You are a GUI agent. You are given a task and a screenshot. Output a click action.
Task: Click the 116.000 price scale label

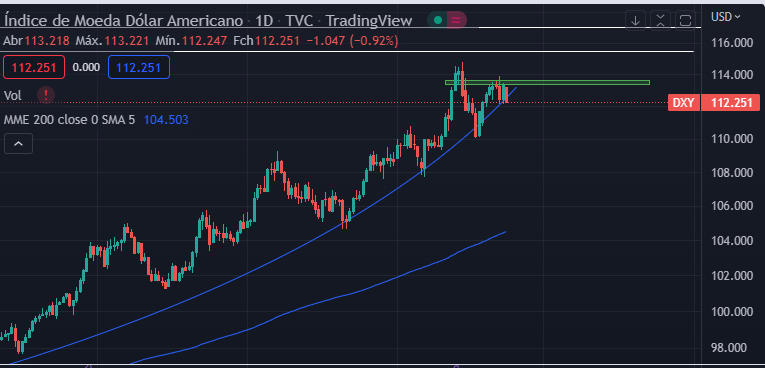pyautogui.click(x=732, y=43)
